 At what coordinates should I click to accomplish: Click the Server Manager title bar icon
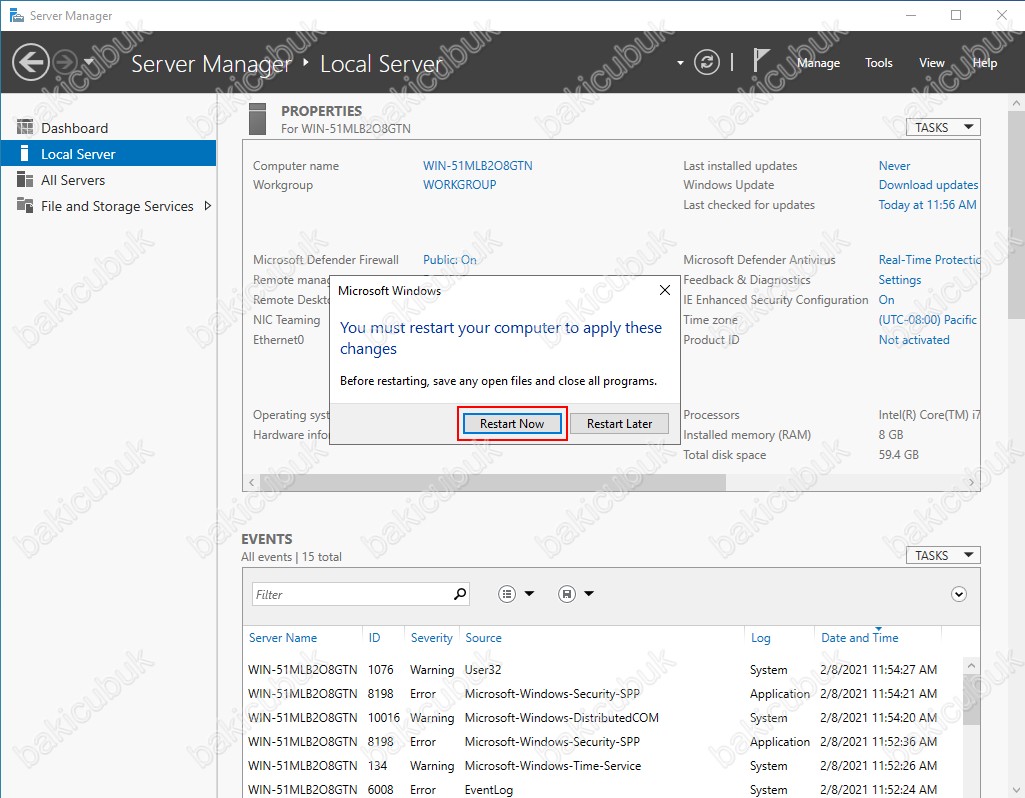coord(16,15)
